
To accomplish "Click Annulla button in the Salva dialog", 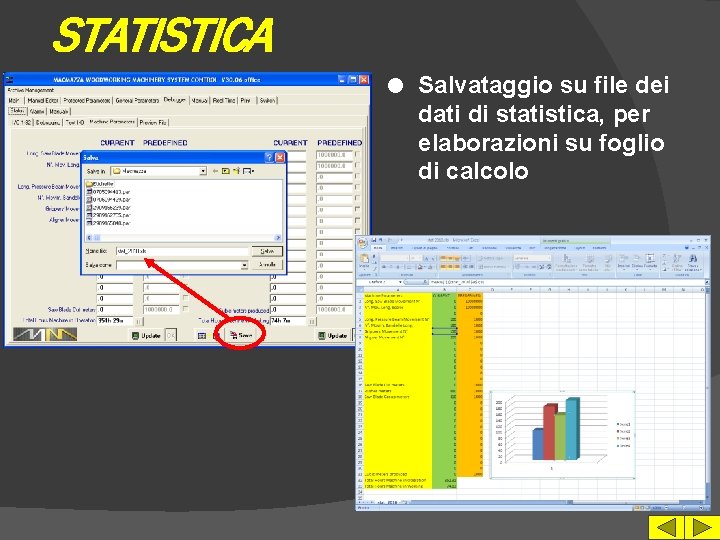I will click(x=267, y=264).
